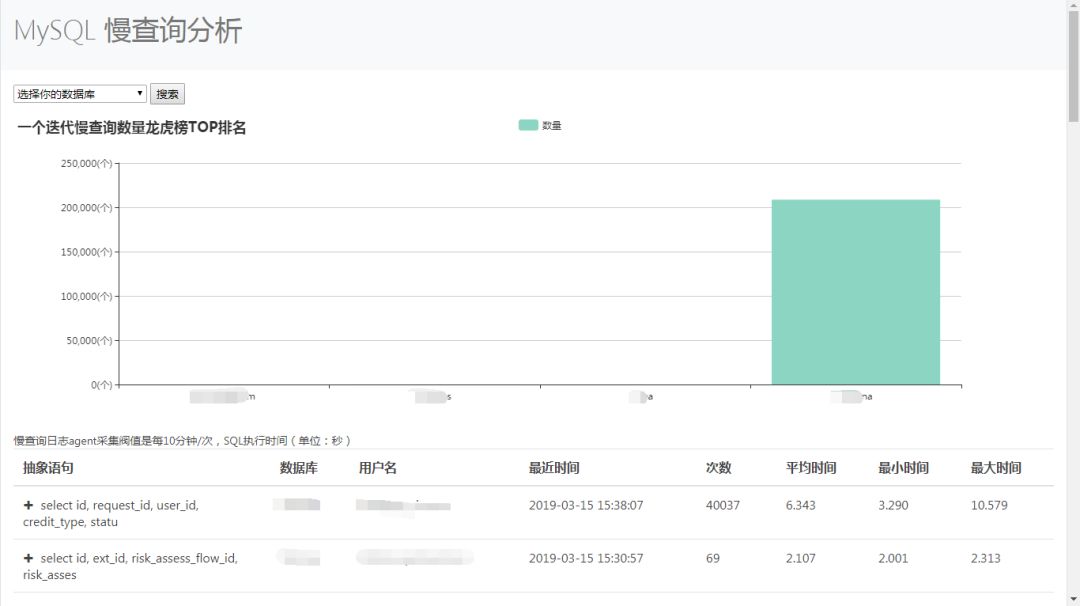Click the page's vertical scrollbar thumb

coord(1073,65)
